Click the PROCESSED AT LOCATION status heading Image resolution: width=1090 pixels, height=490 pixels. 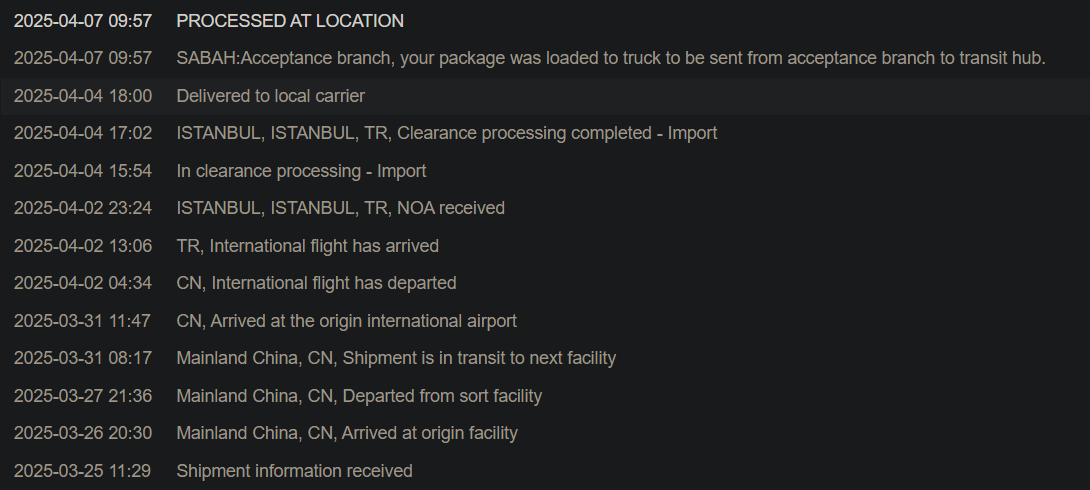click(x=290, y=21)
